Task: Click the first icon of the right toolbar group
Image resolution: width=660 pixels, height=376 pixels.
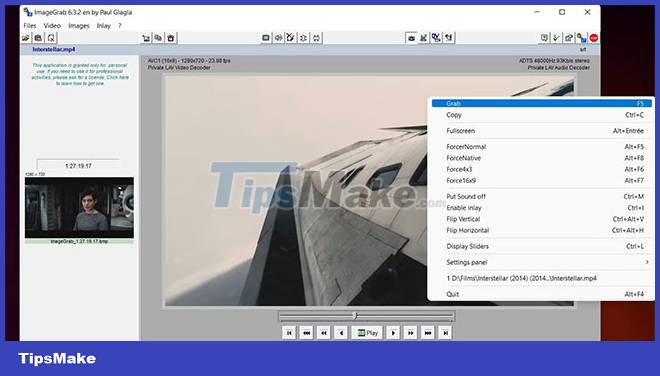Action: (x=544, y=38)
